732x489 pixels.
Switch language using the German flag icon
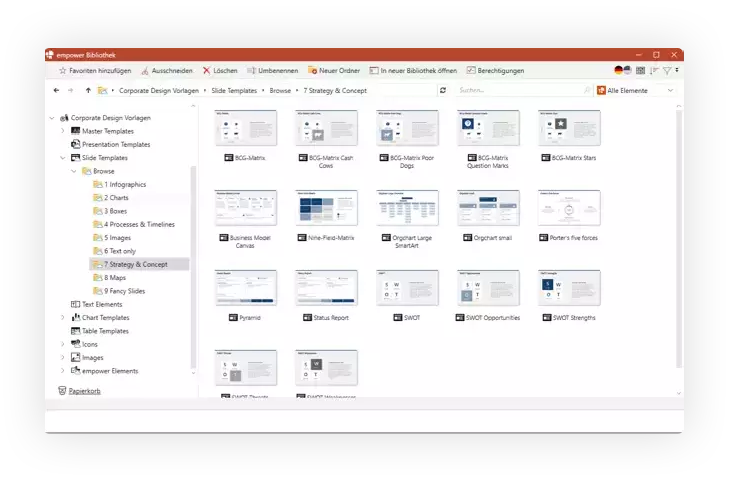point(620,71)
